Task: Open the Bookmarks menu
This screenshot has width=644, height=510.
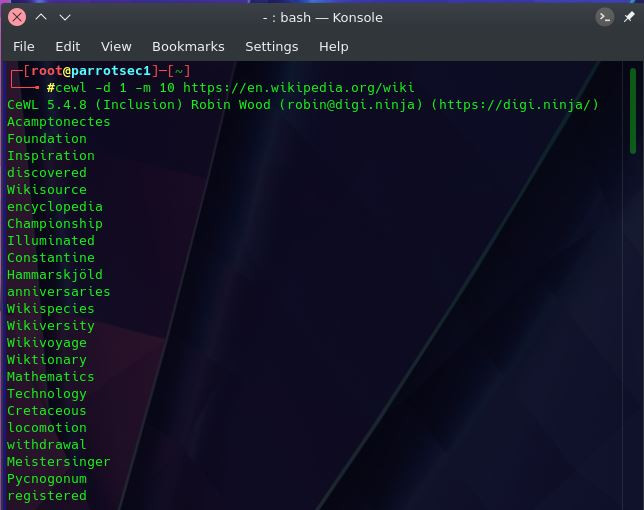Action: [x=188, y=46]
